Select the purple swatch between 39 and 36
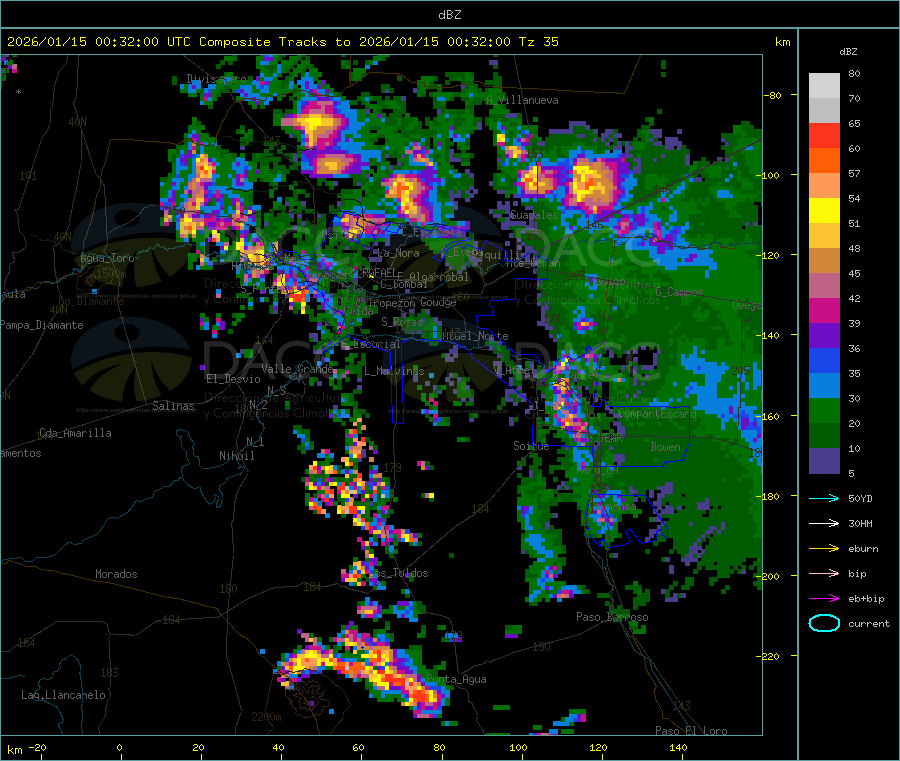Image resolution: width=900 pixels, height=761 pixels. click(x=824, y=336)
